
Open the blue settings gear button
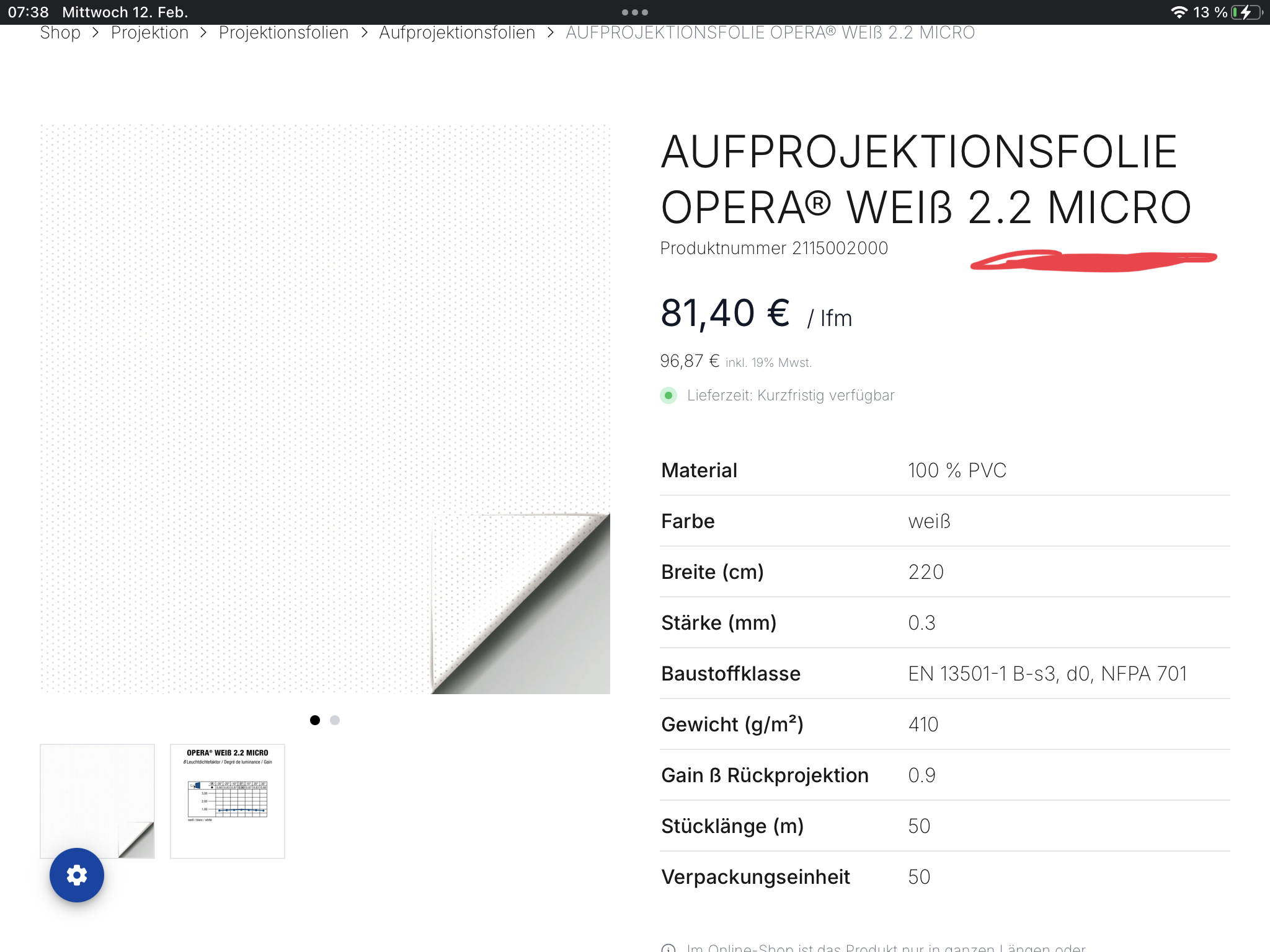click(x=77, y=875)
